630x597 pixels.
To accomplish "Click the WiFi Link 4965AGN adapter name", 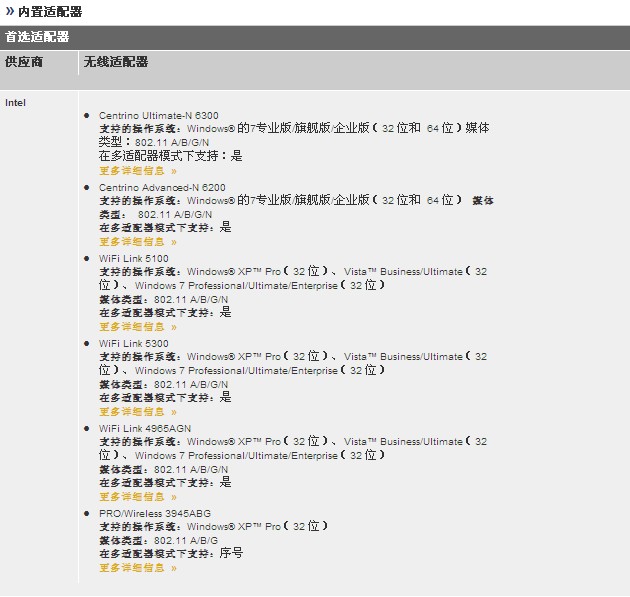I will pos(144,429).
